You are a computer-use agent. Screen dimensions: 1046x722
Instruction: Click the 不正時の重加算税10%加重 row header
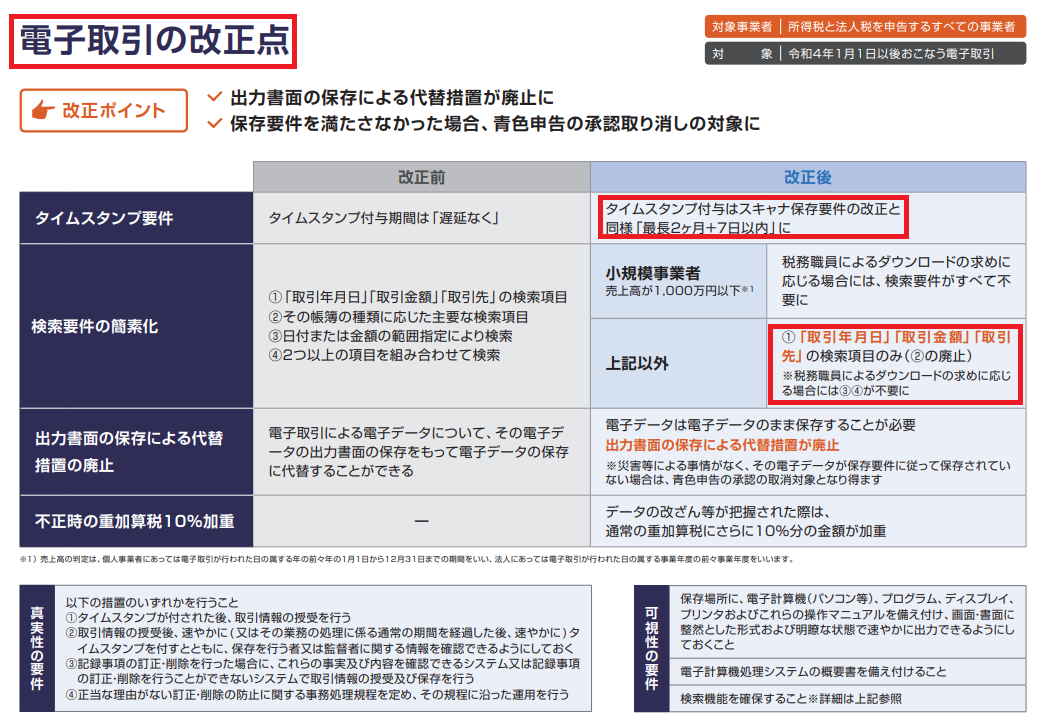pos(135,521)
